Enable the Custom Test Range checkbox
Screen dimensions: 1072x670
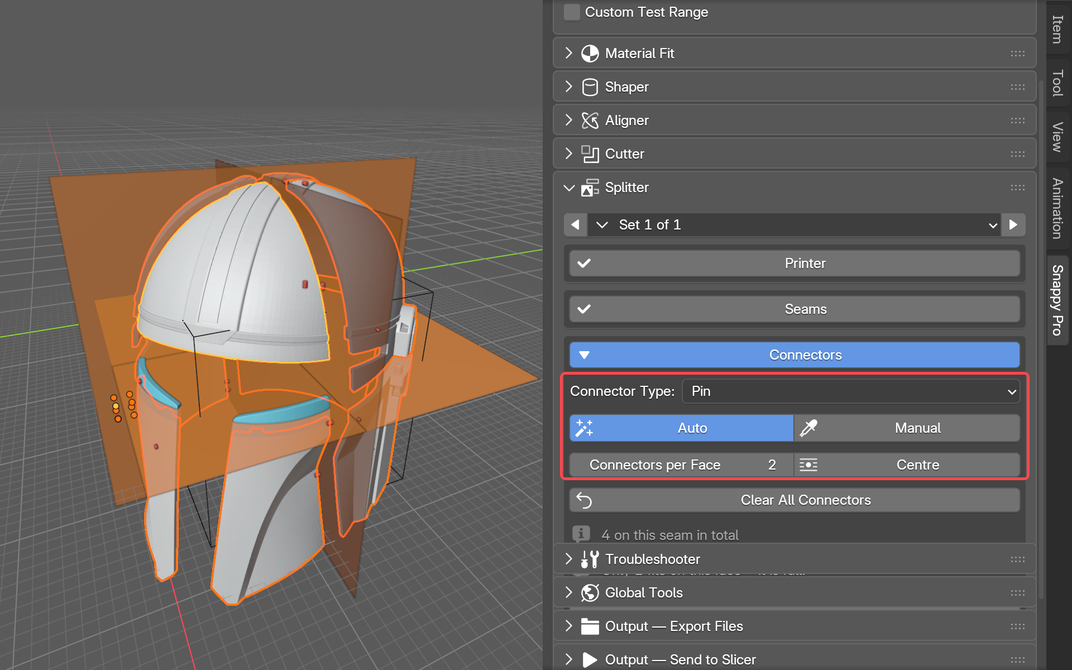pos(572,12)
